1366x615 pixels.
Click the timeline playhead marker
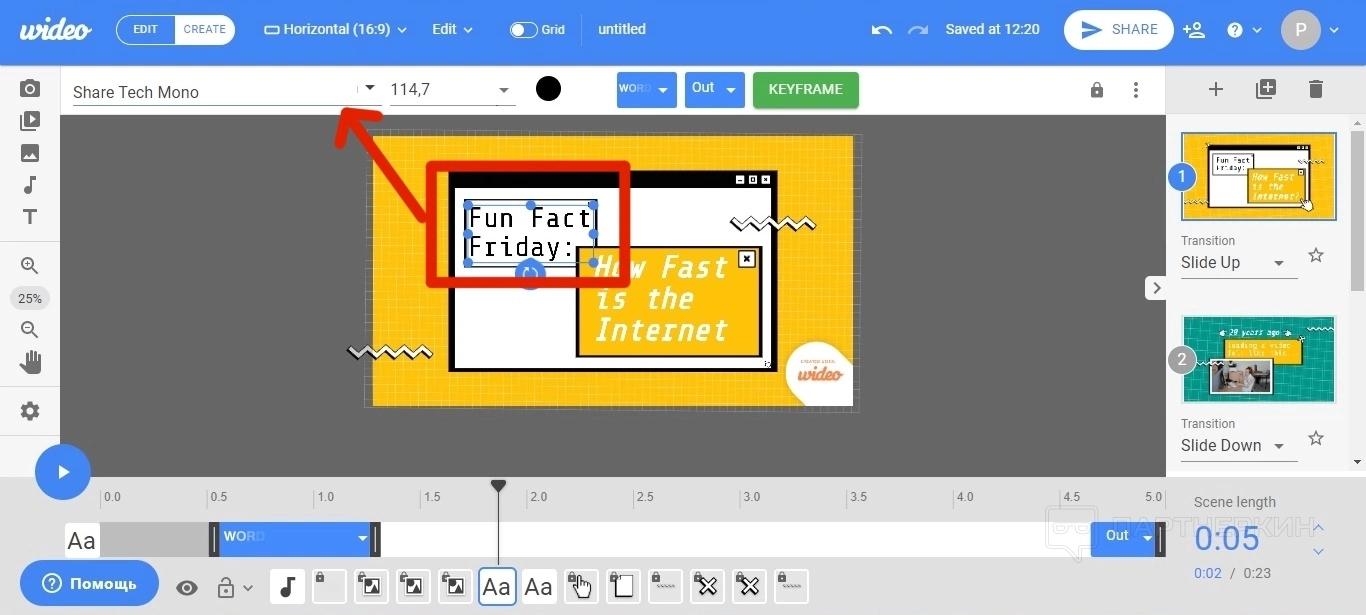click(498, 486)
